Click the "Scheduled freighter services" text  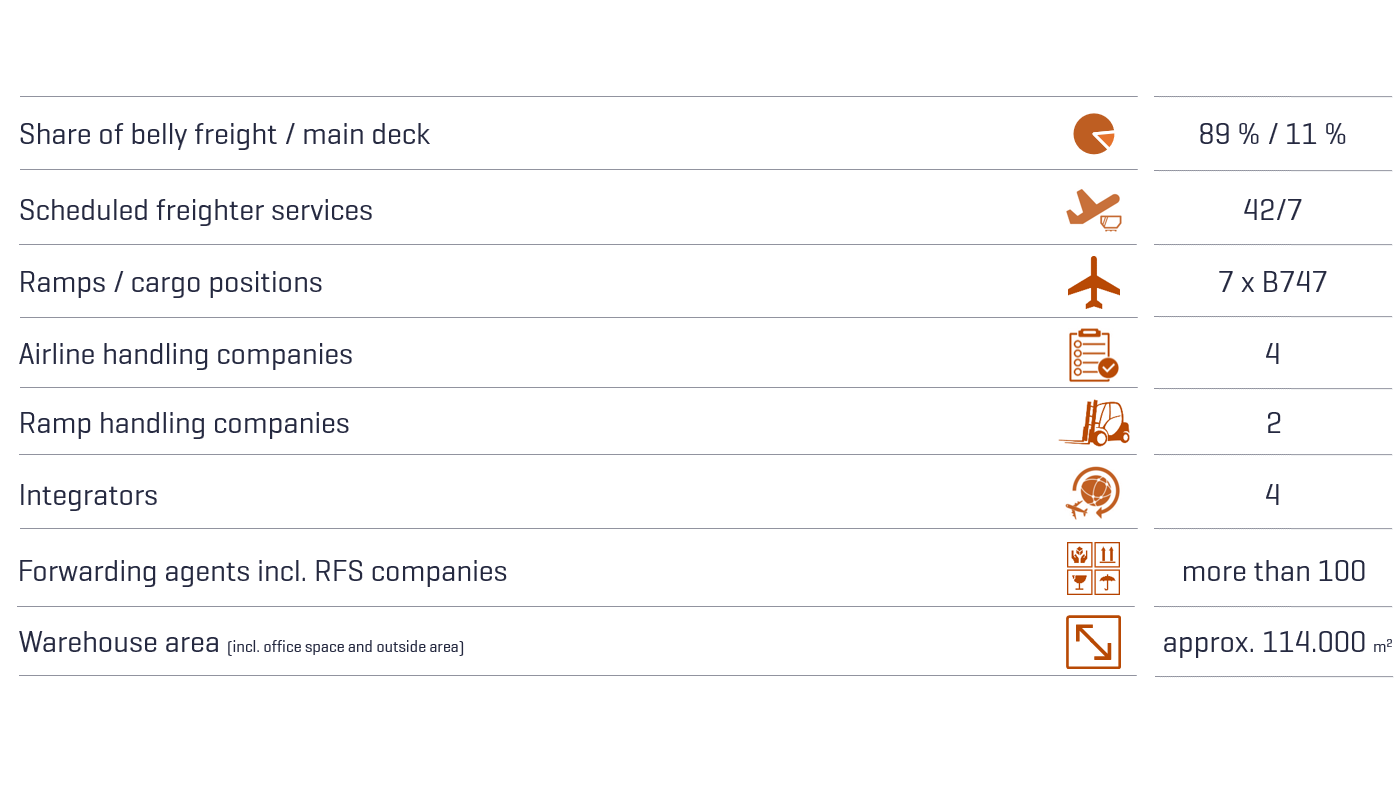pyautogui.click(x=196, y=210)
